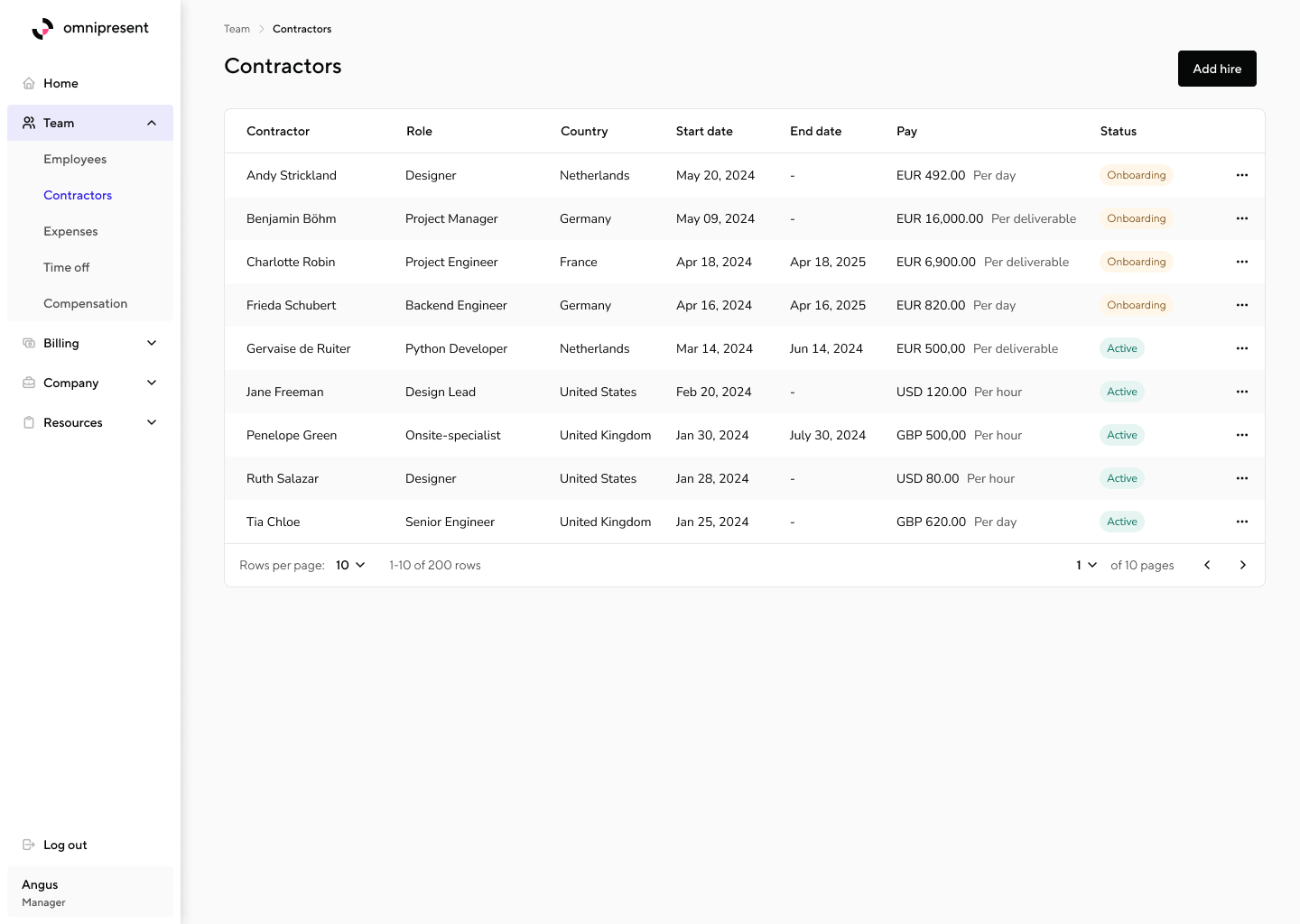
Task: Open more options for Andy Strickland
Action: tap(1242, 175)
